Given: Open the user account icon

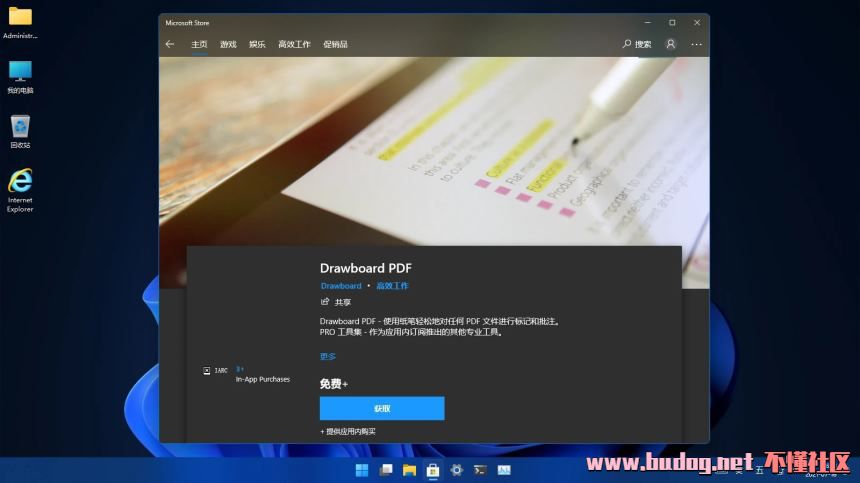Looking at the screenshot, I should 671,44.
